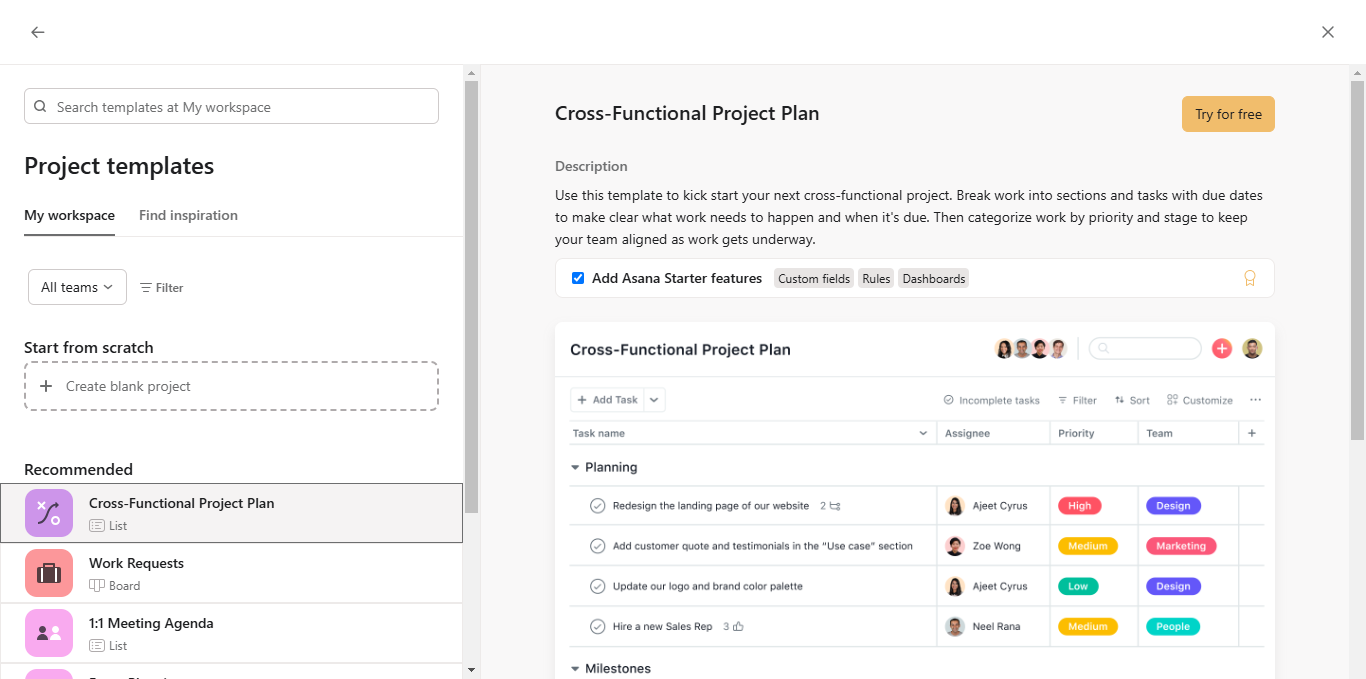Click the Try for free button
1366x679 pixels.
point(1228,114)
